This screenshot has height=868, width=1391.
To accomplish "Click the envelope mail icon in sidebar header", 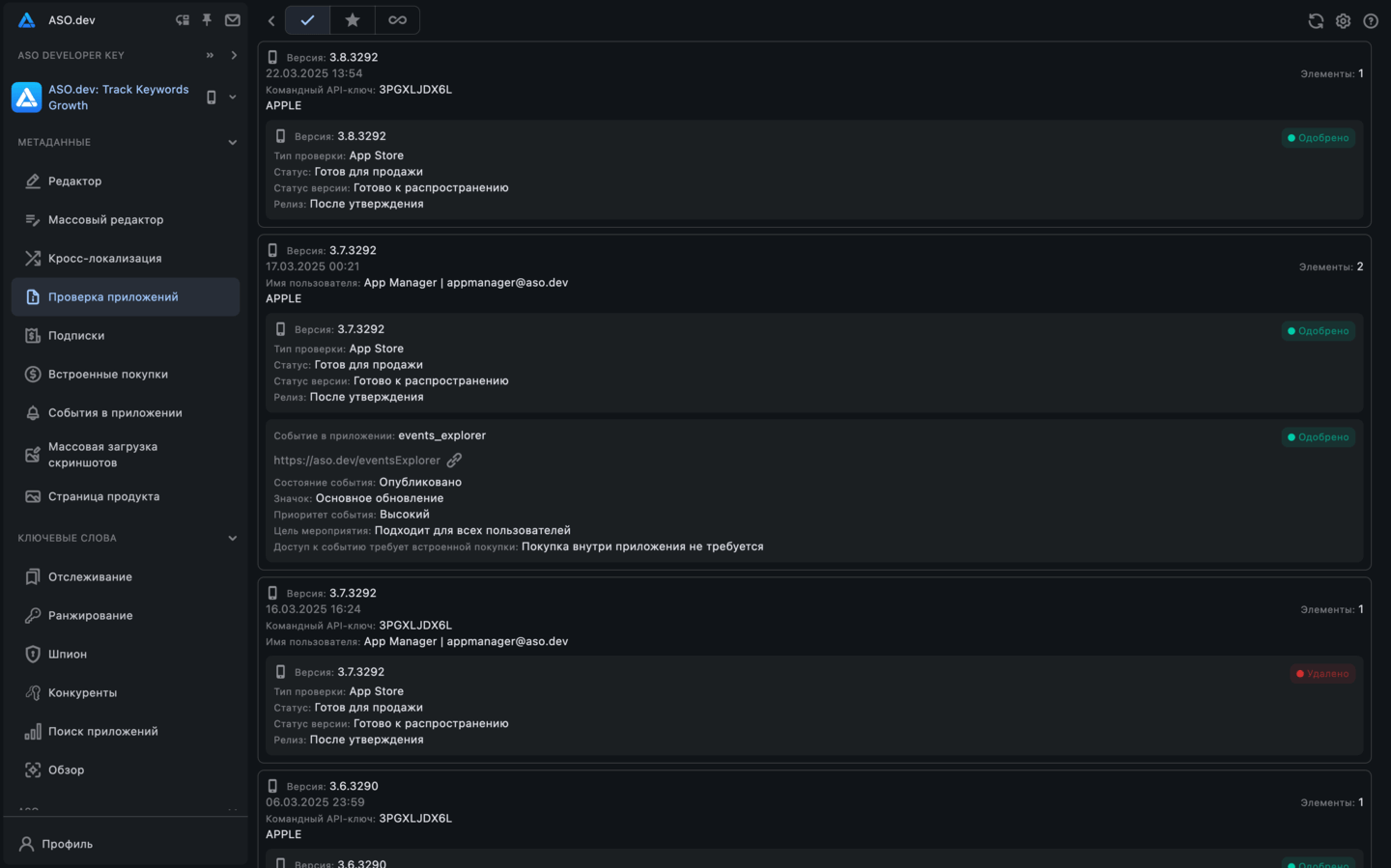I will point(233,20).
